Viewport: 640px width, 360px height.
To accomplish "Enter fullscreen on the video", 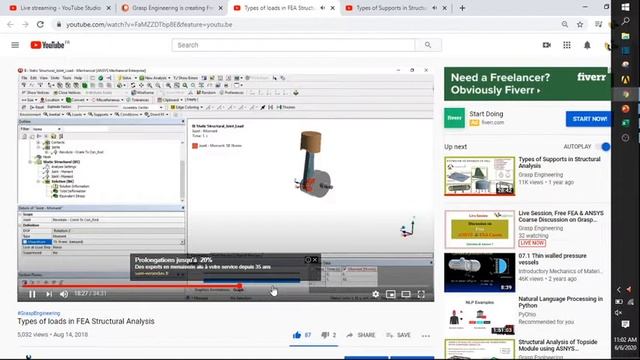I will tap(421, 294).
